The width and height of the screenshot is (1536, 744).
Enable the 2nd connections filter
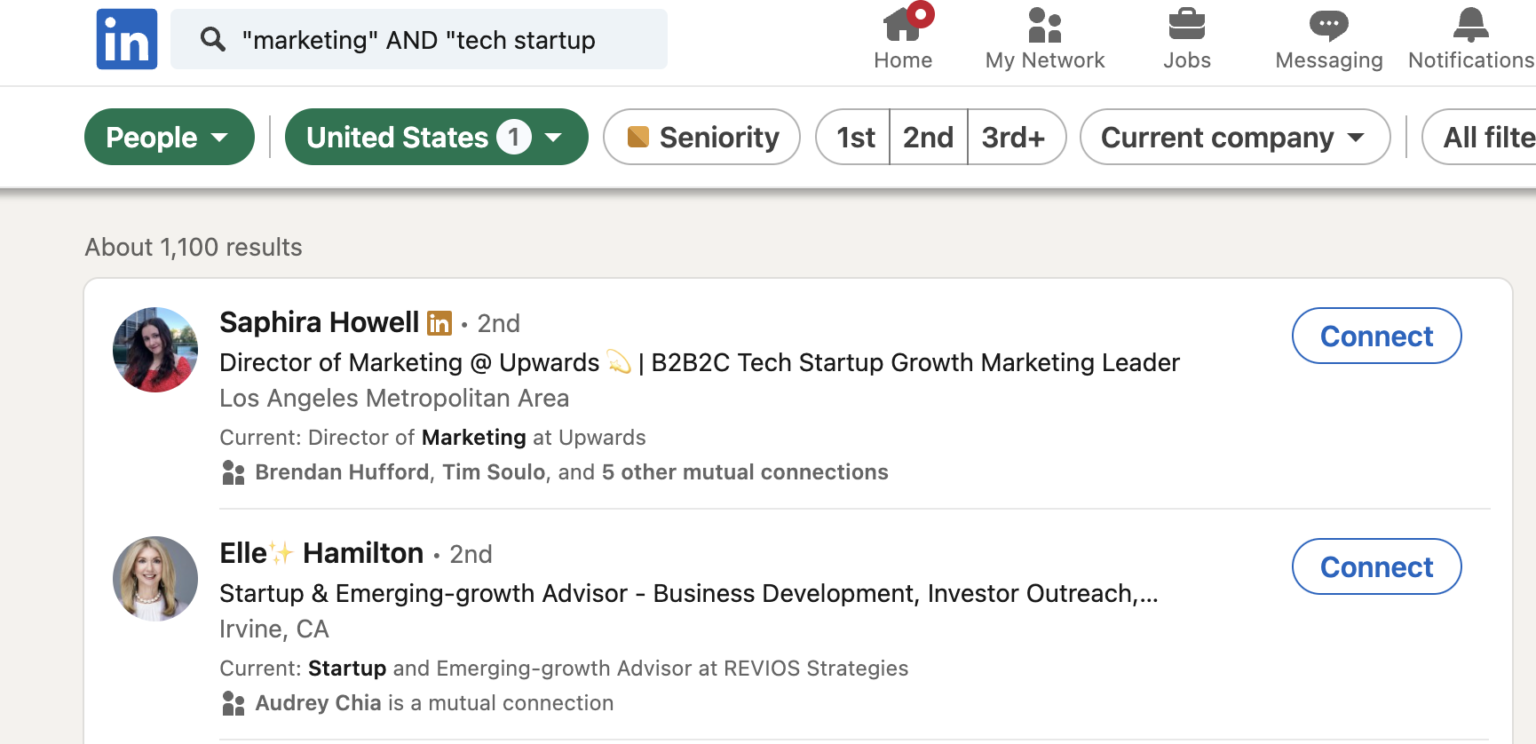pyautogui.click(x=928, y=137)
